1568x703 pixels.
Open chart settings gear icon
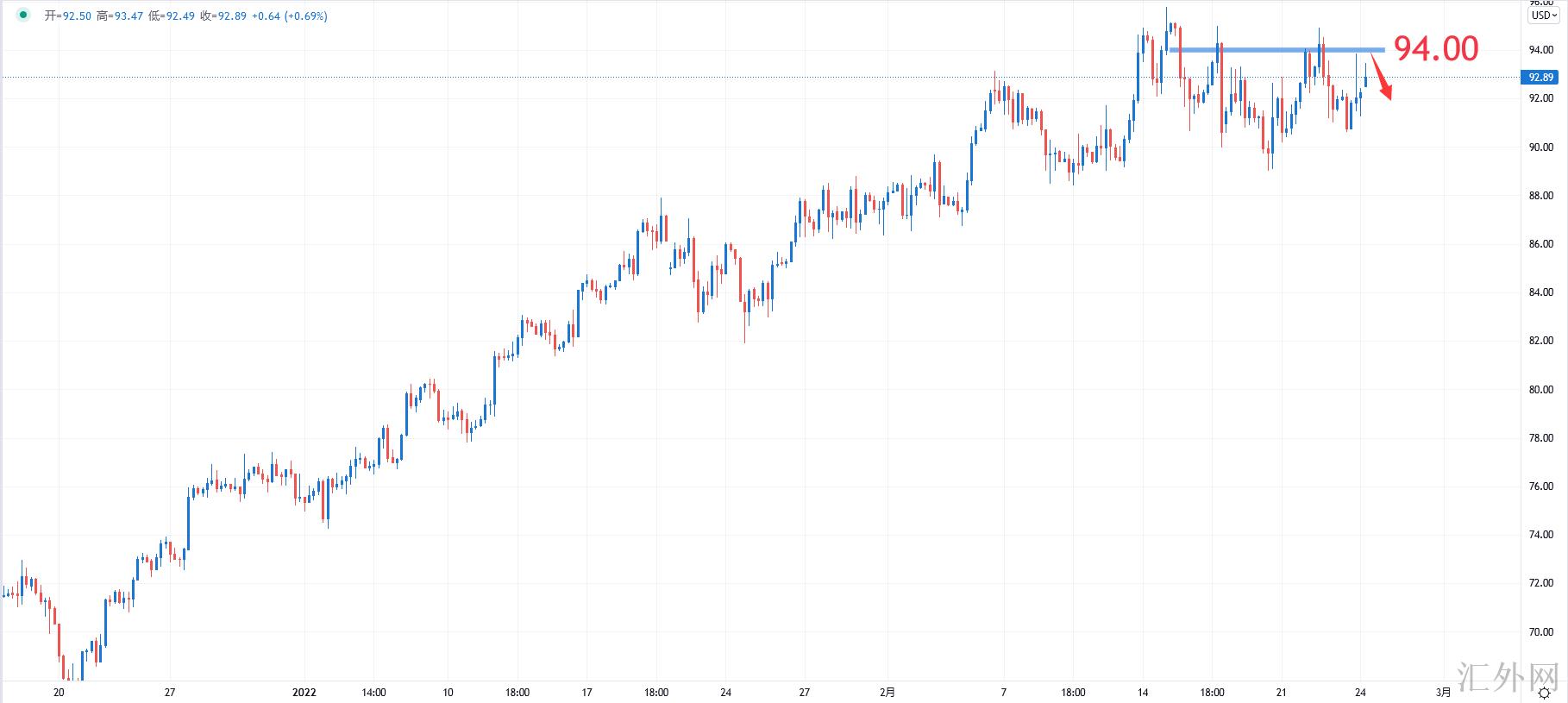[1544, 694]
